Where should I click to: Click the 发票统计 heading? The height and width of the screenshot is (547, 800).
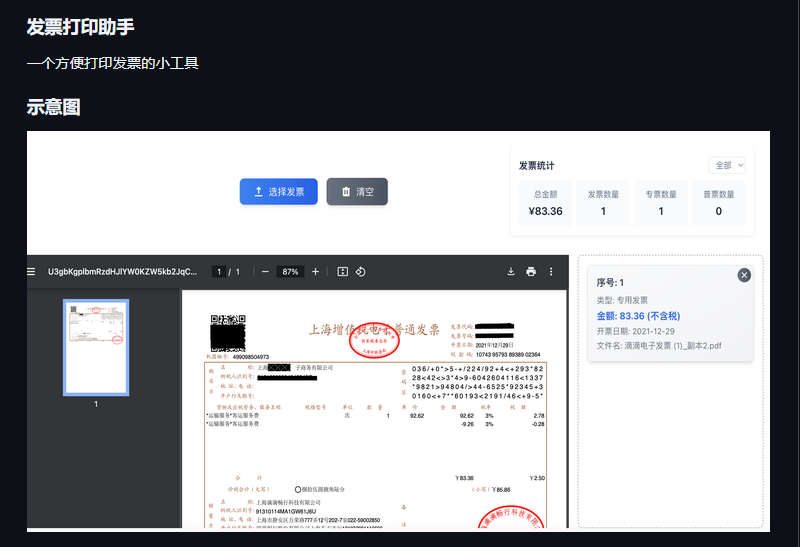tap(536, 165)
